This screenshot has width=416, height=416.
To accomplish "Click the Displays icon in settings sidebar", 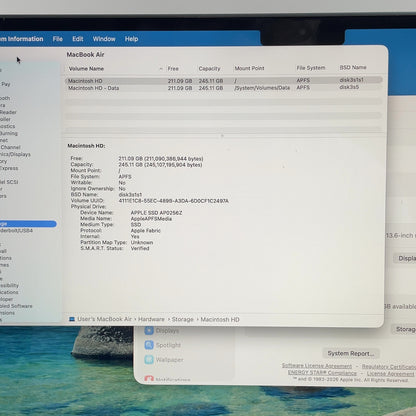I will (149, 331).
